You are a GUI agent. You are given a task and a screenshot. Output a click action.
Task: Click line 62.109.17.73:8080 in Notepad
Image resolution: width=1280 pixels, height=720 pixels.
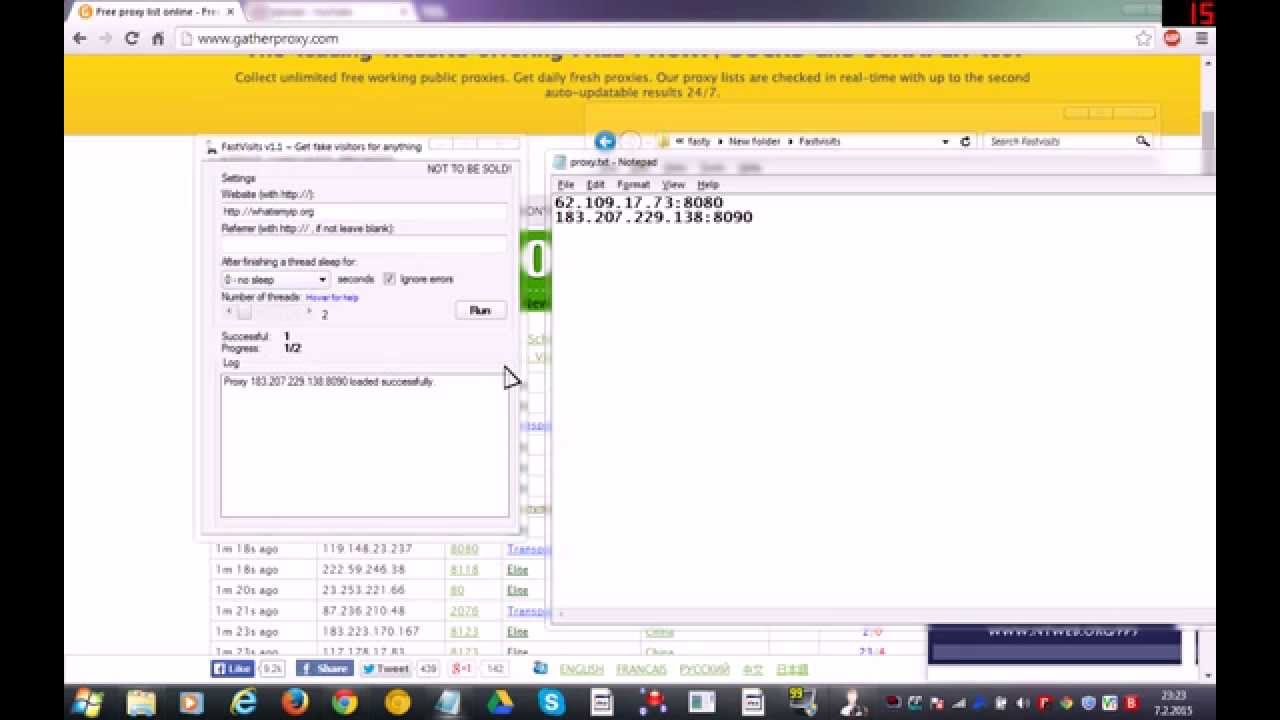(638, 203)
